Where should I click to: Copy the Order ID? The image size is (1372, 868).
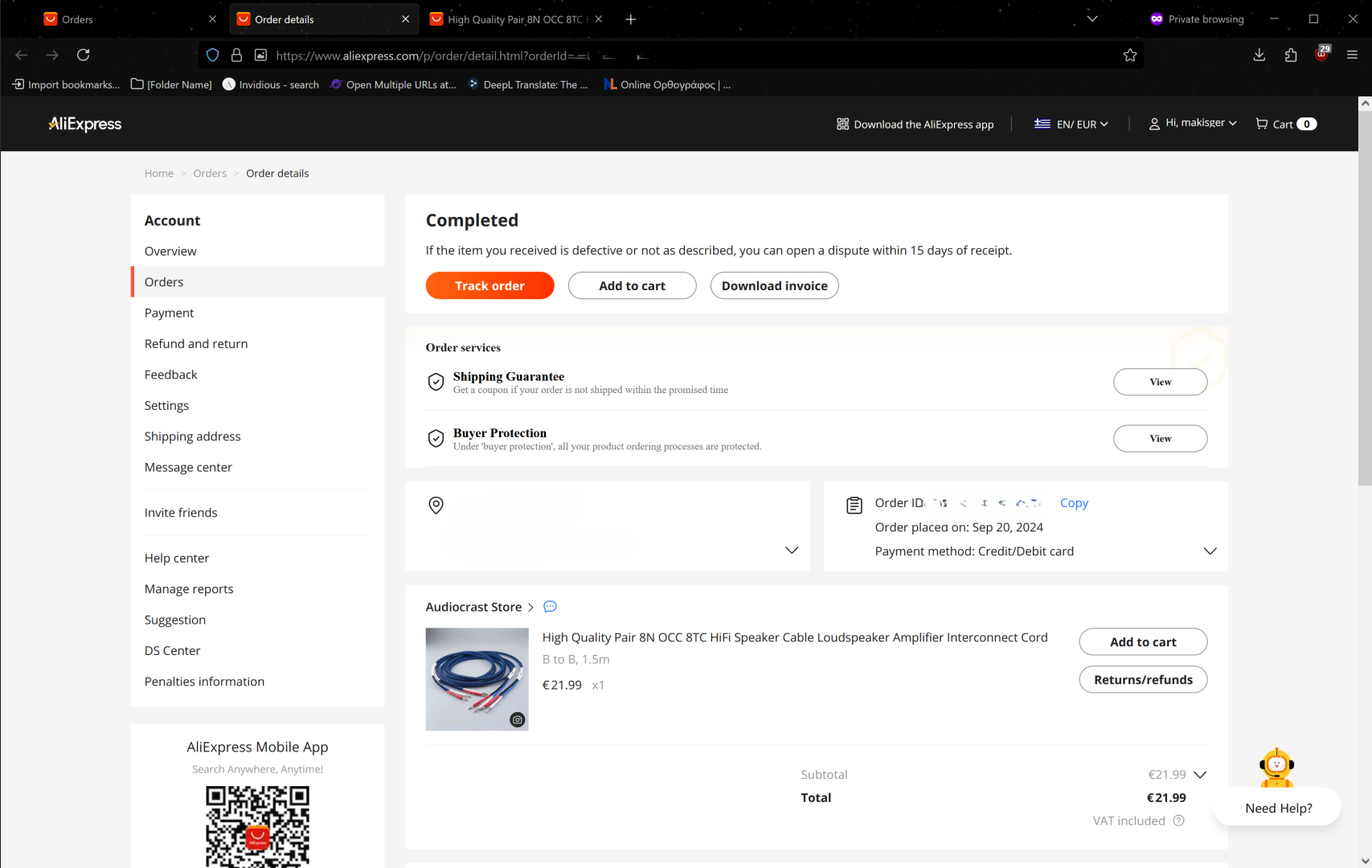[1074, 503]
